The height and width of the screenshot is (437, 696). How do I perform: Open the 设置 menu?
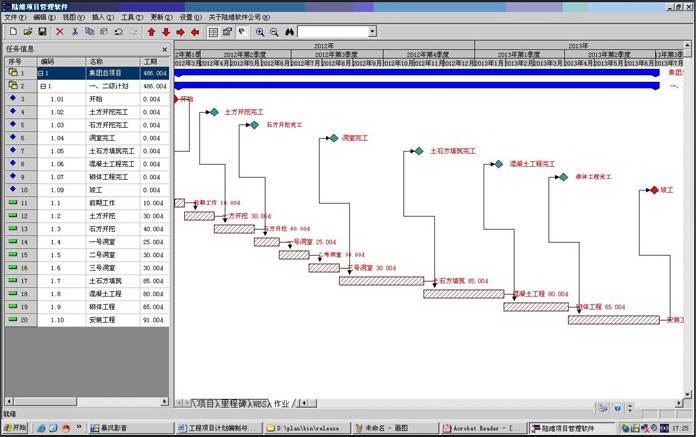191,17
